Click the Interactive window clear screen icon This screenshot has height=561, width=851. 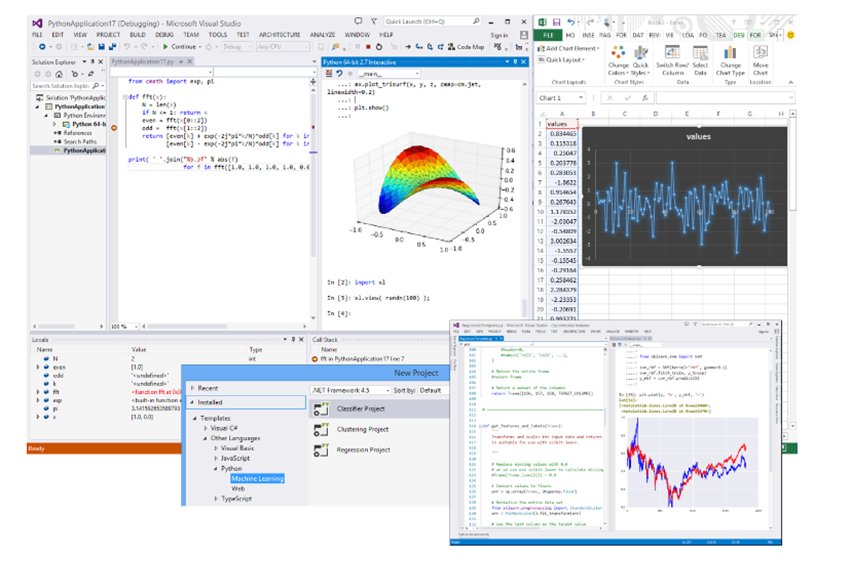328,73
